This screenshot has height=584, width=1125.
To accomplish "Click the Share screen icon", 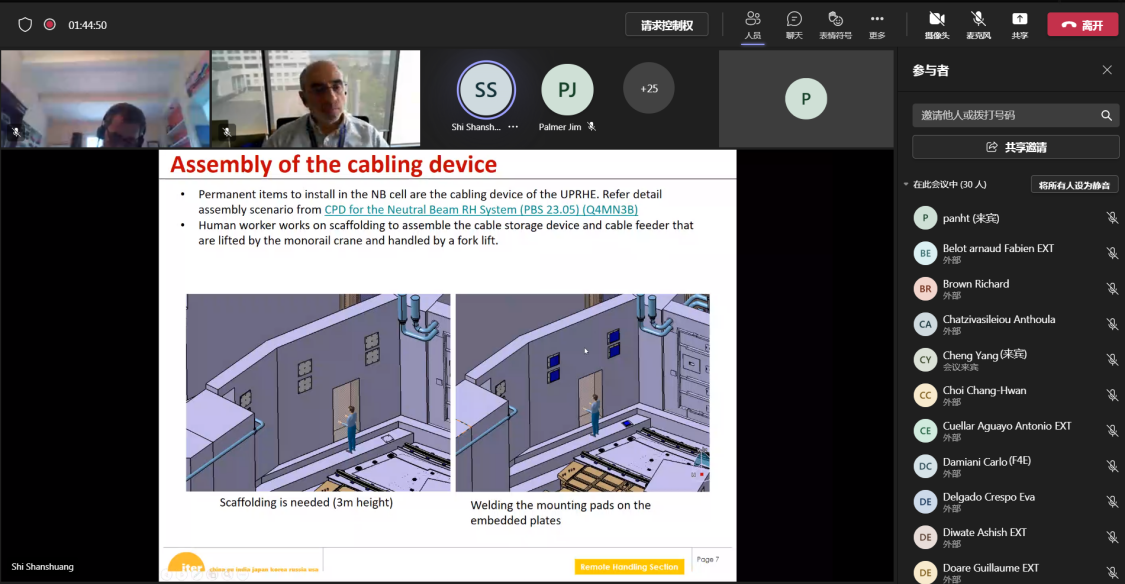I will pos(1019,24).
